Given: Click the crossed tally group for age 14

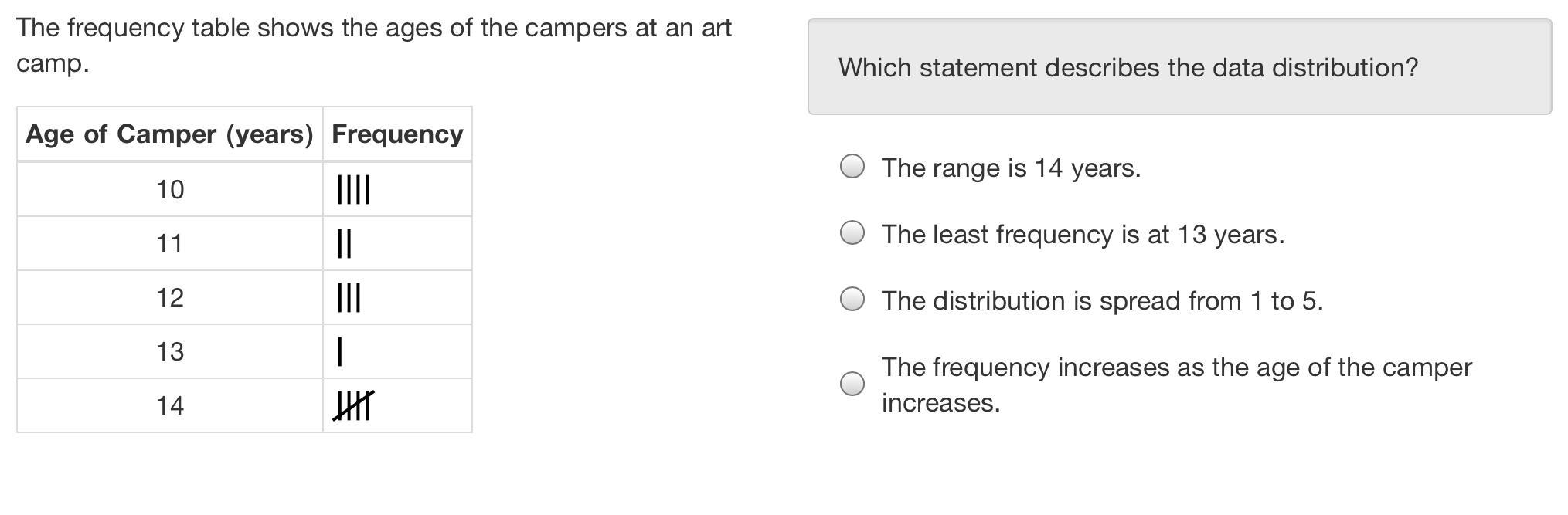Looking at the screenshot, I should (x=354, y=406).
